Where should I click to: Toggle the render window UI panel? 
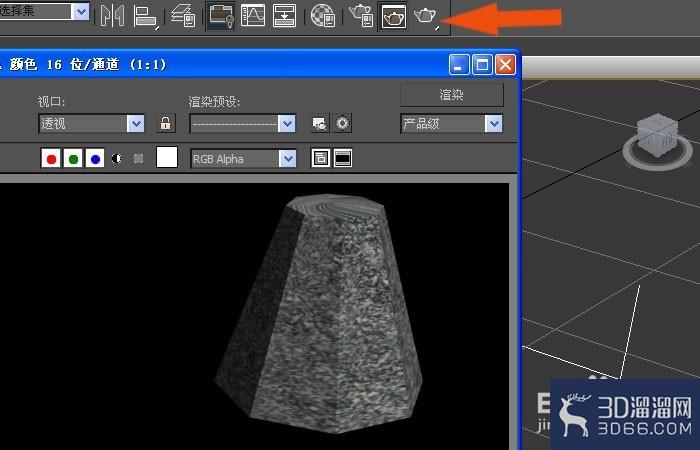click(x=343, y=158)
